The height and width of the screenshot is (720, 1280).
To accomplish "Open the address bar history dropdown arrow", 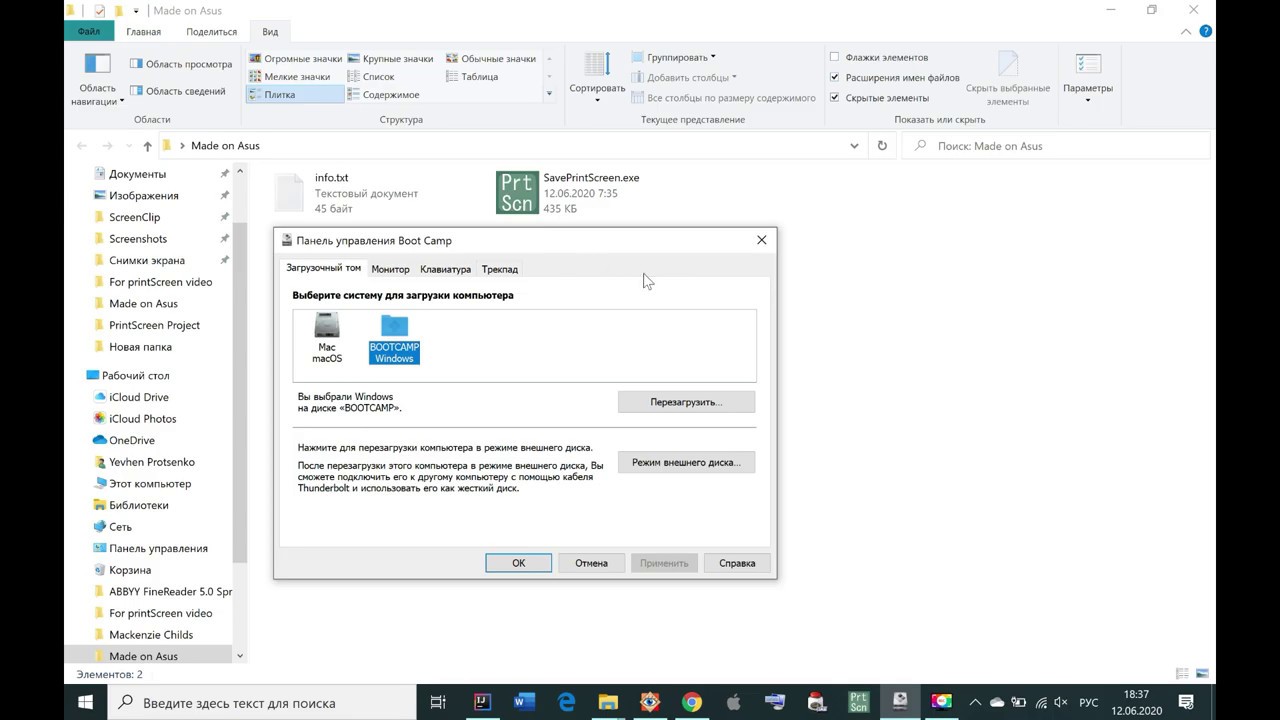I will 854,146.
